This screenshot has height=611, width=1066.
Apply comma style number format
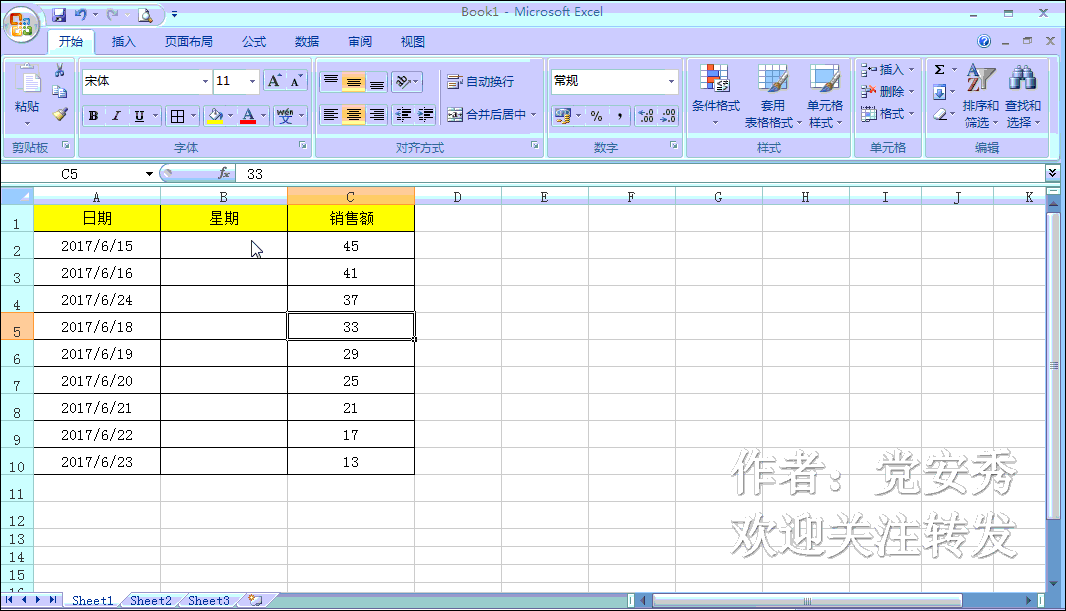[619, 116]
